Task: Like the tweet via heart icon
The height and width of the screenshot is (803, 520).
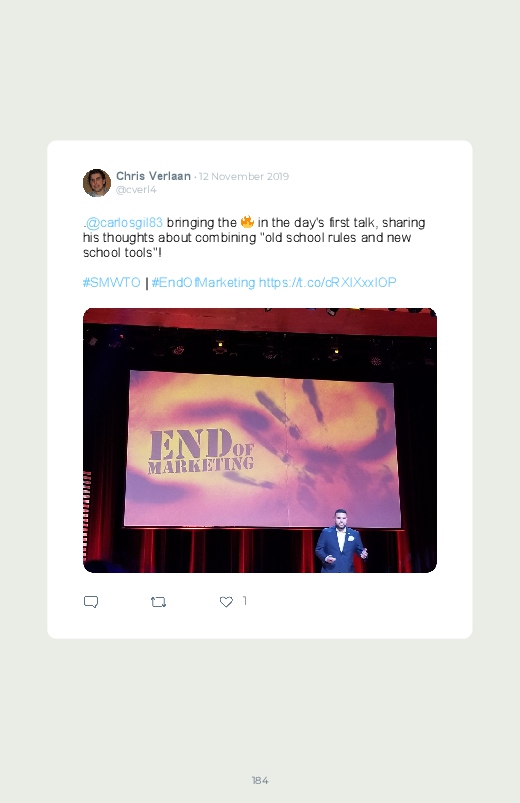Action: [226, 602]
